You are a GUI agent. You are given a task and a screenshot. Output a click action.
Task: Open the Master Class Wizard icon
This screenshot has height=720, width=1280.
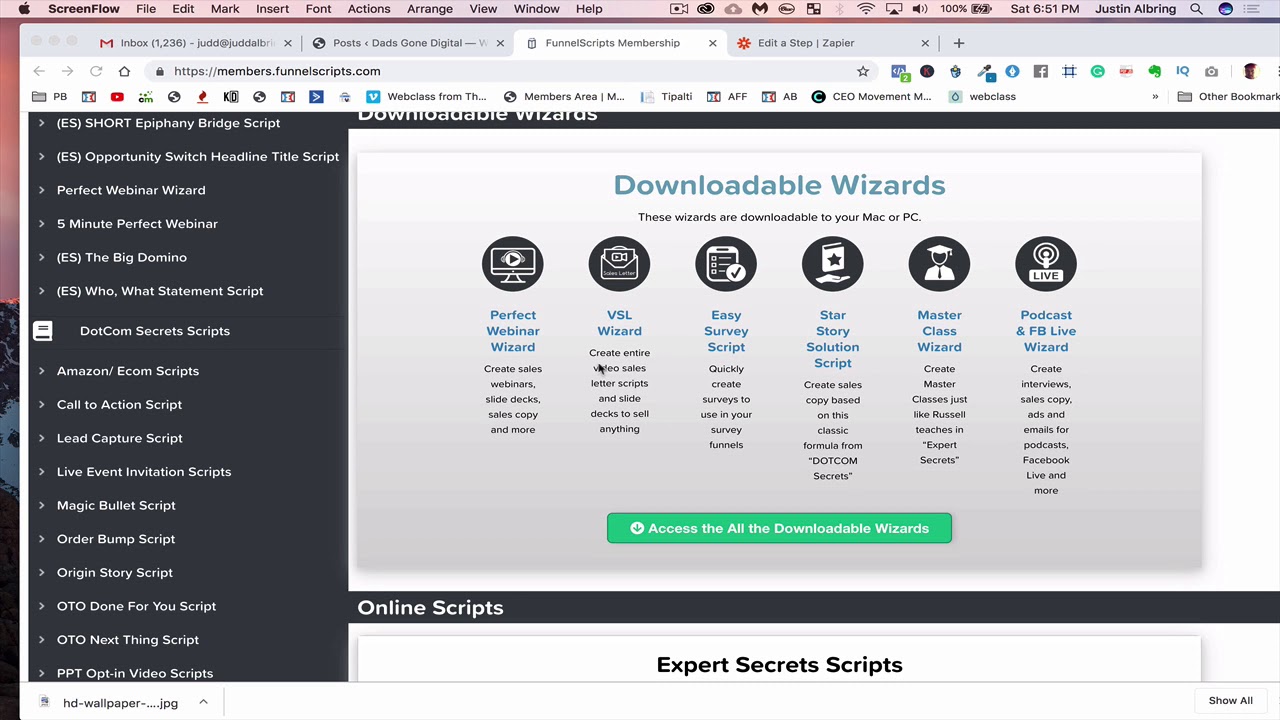[939, 263]
